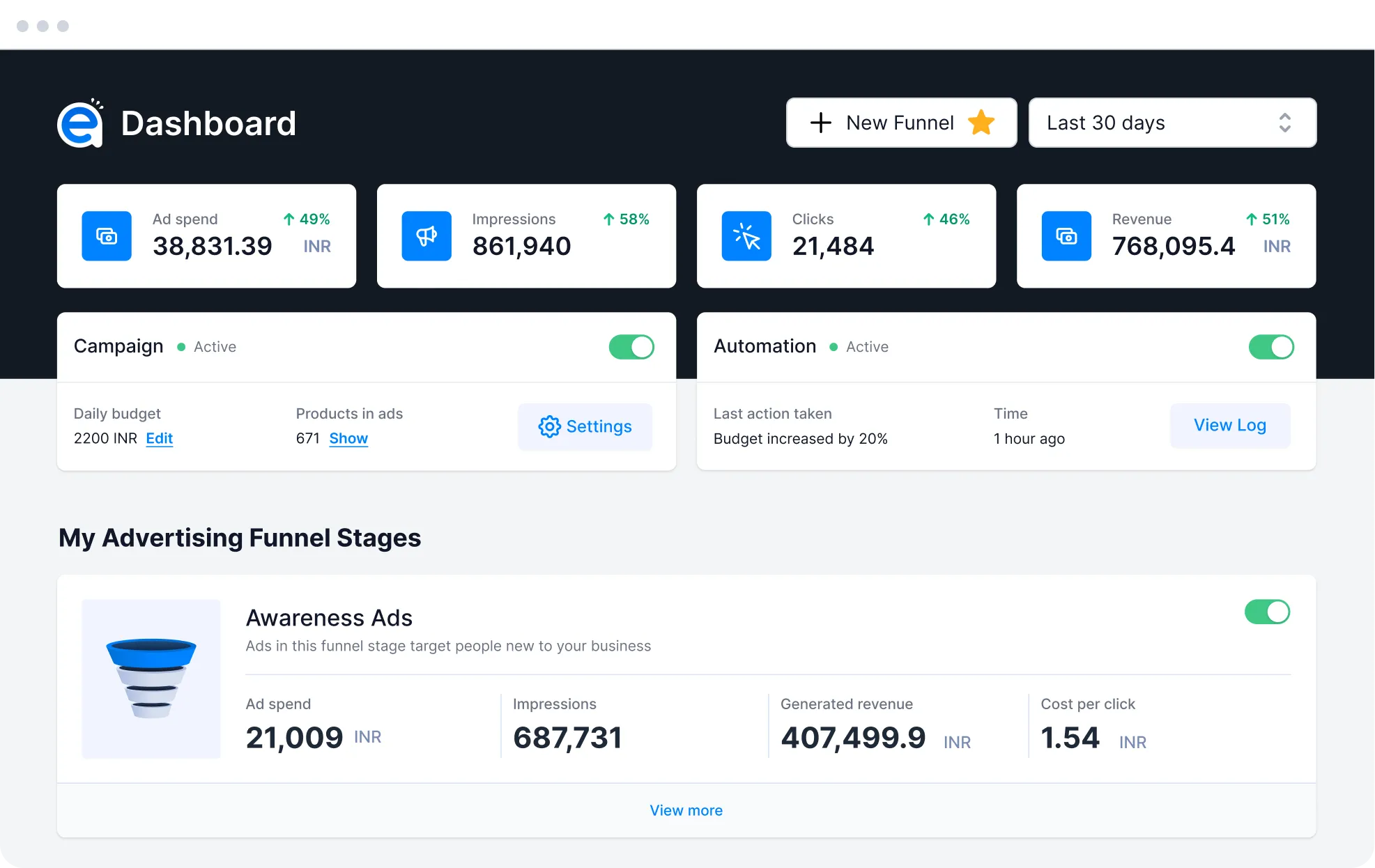Screen dimensions: 1375x868
Task: Click the Revenue card icon
Action: pyautogui.click(x=1066, y=236)
